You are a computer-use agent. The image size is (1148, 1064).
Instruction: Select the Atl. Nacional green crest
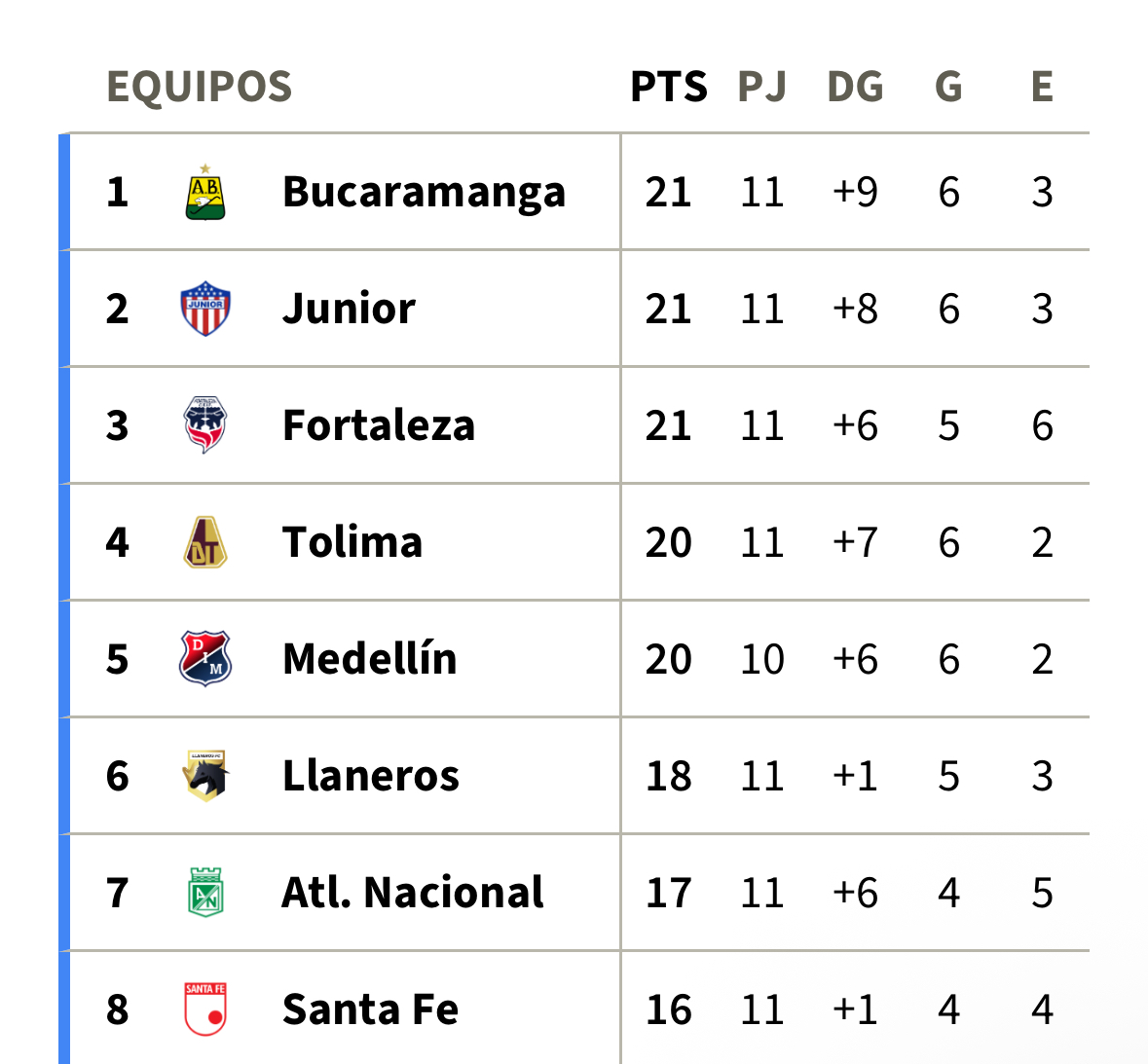click(x=205, y=892)
